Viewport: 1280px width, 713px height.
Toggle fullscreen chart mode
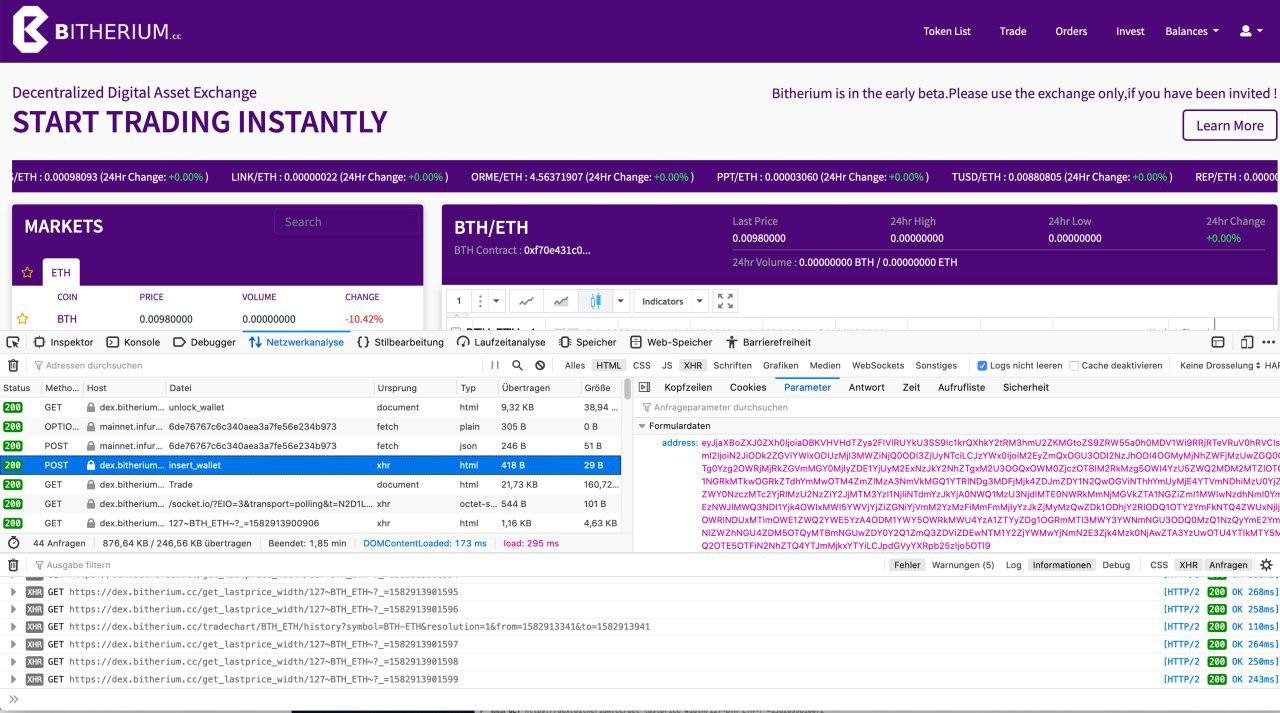(x=726, y=301)
